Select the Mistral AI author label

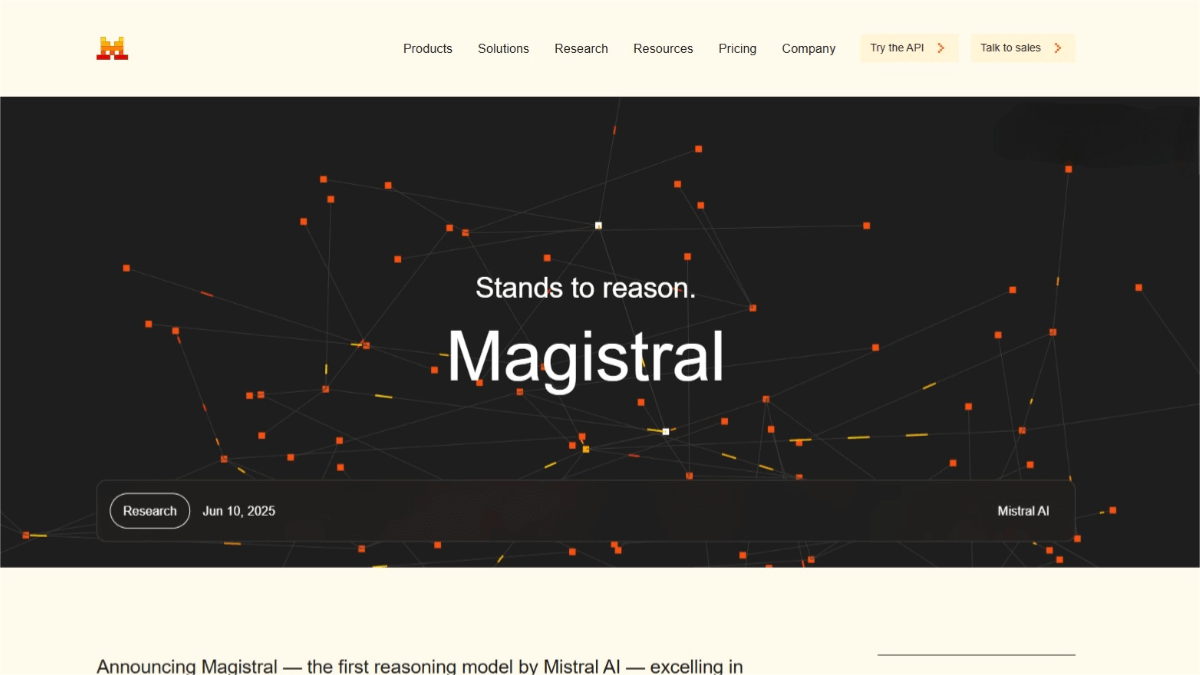coord(1023,511)
